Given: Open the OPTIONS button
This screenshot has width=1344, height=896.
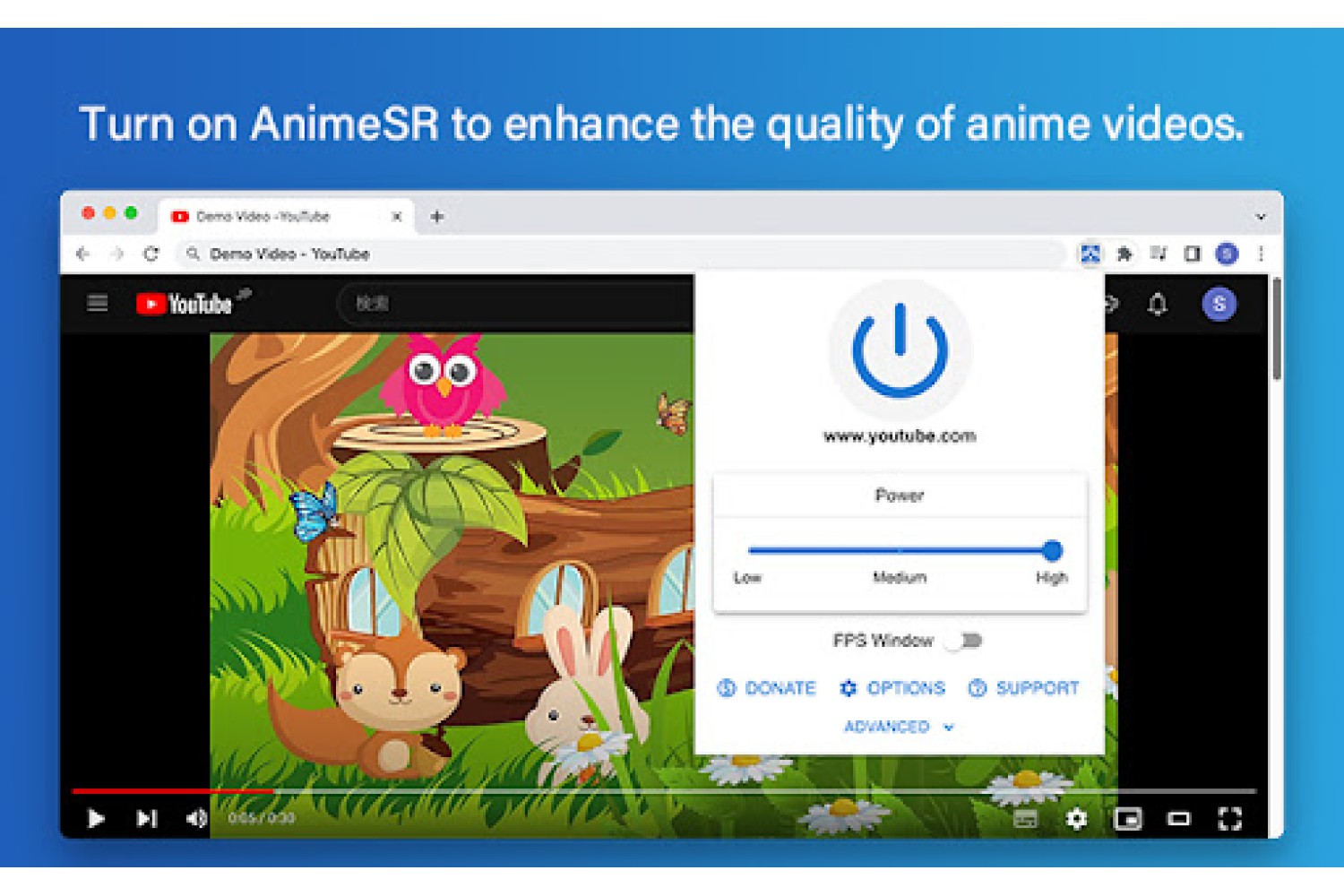Looking at the screenshot, I should 892,688.
